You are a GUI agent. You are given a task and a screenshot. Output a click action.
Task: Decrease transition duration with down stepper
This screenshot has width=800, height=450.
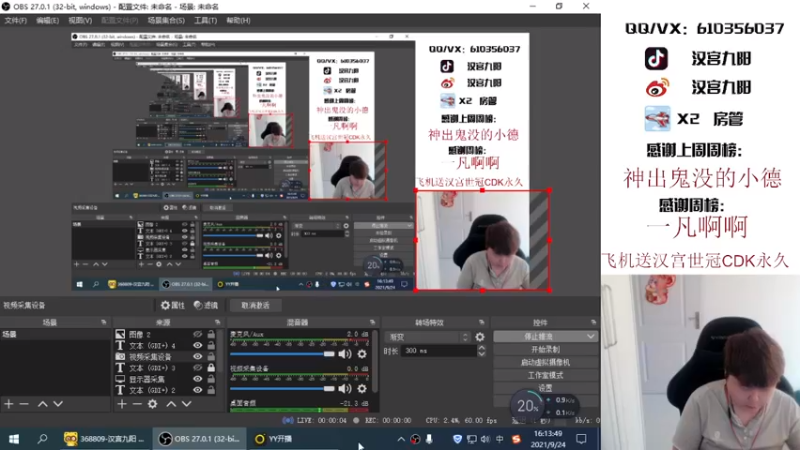click(481, 354)
